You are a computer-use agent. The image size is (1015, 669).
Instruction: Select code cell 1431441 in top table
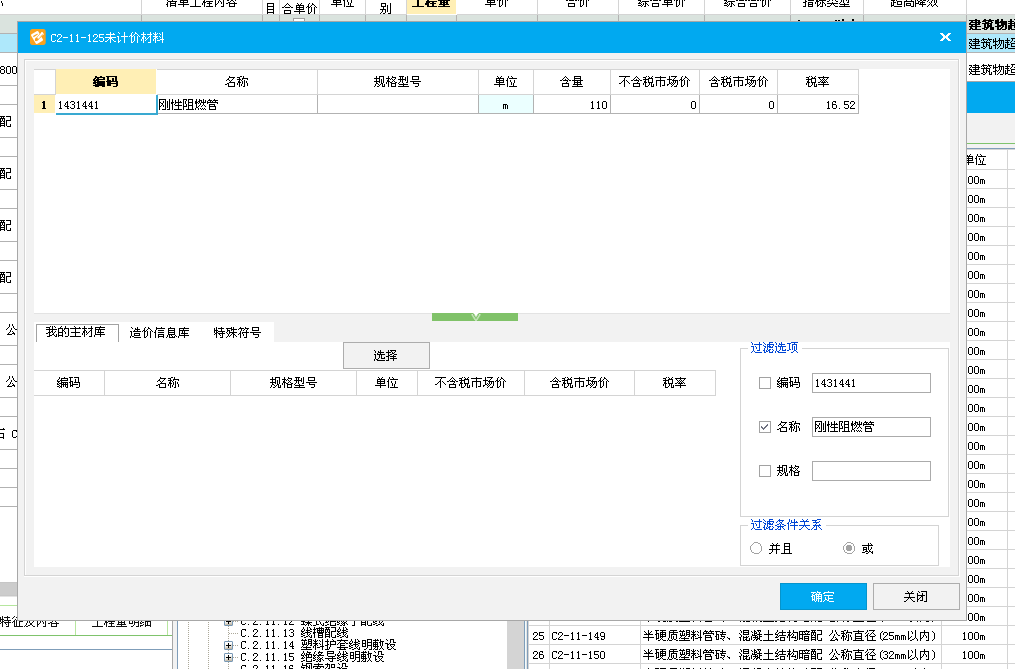coord(106,105)
